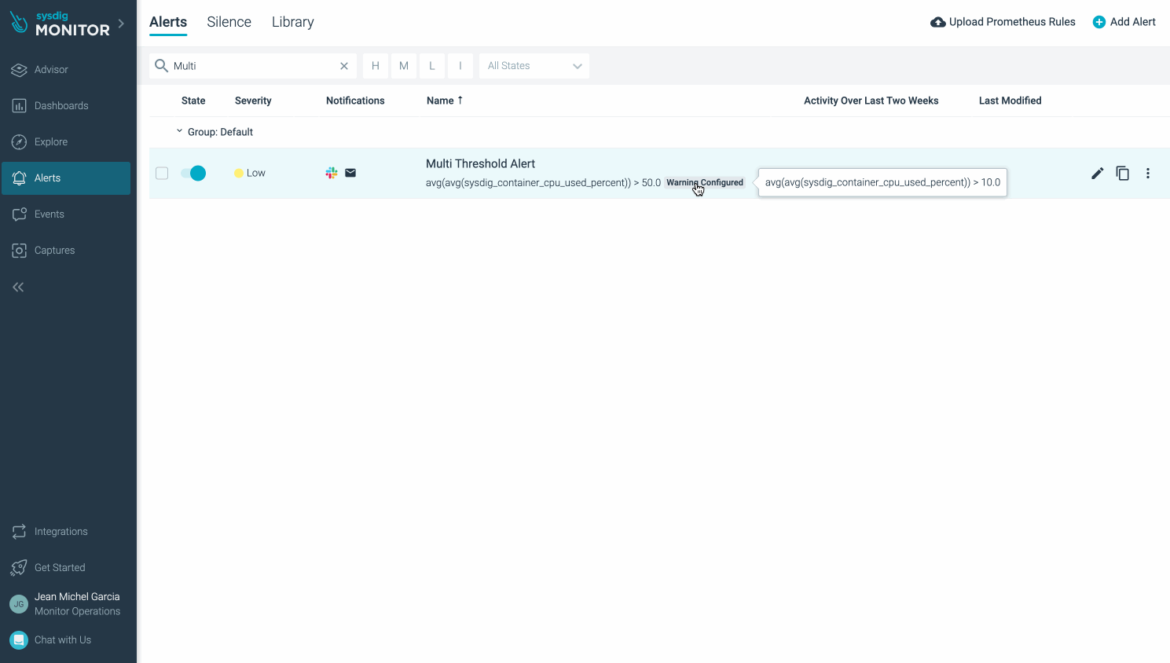Click the tooltip text '> 10.0' condition

(986, 182)
